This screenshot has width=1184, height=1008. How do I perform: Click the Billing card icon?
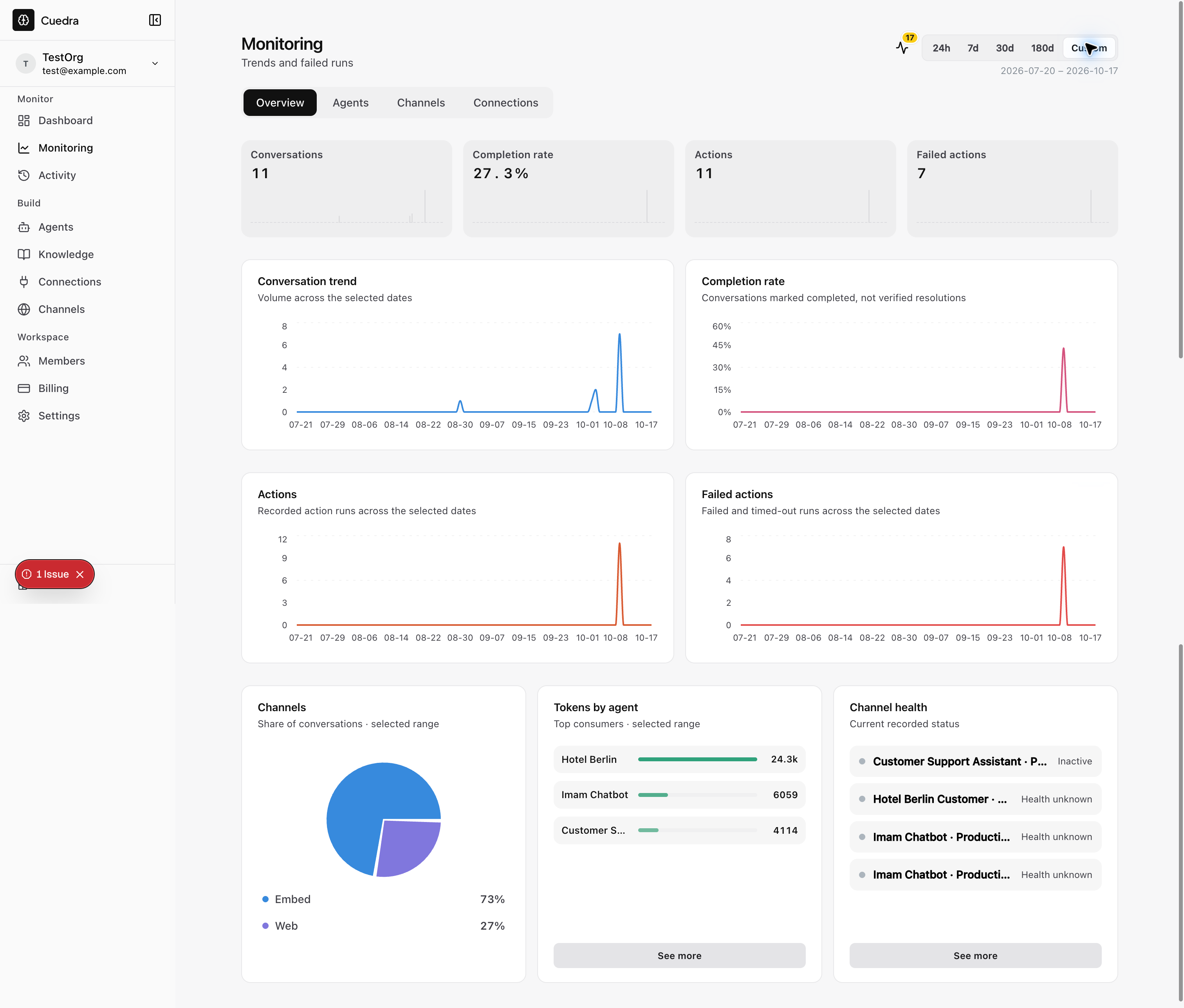point(23,388)
